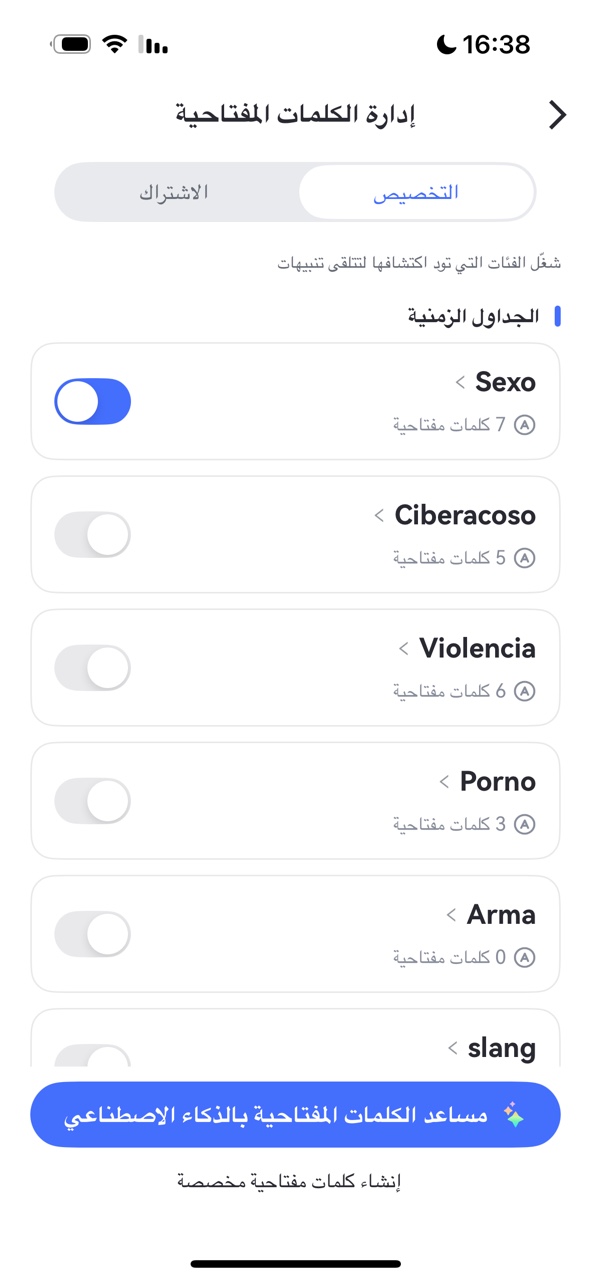The width and height of the screenshot is (591, 1280).
Task: Disable the Sexo category toggle
Action: (x=92, y=401)
